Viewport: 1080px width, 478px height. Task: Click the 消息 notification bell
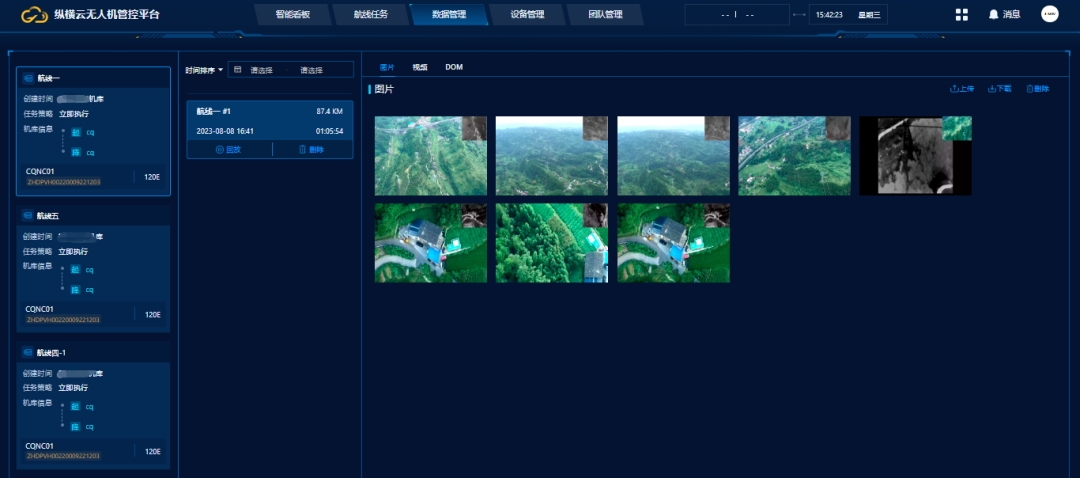pyautogui.click(x=1004, y=15)
